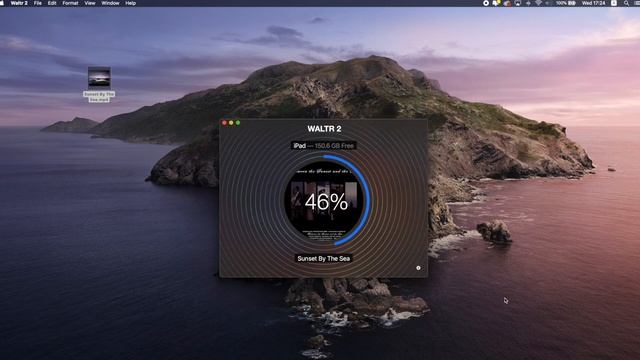Click the white circle recording icon in menu bar

pos(486,3)
